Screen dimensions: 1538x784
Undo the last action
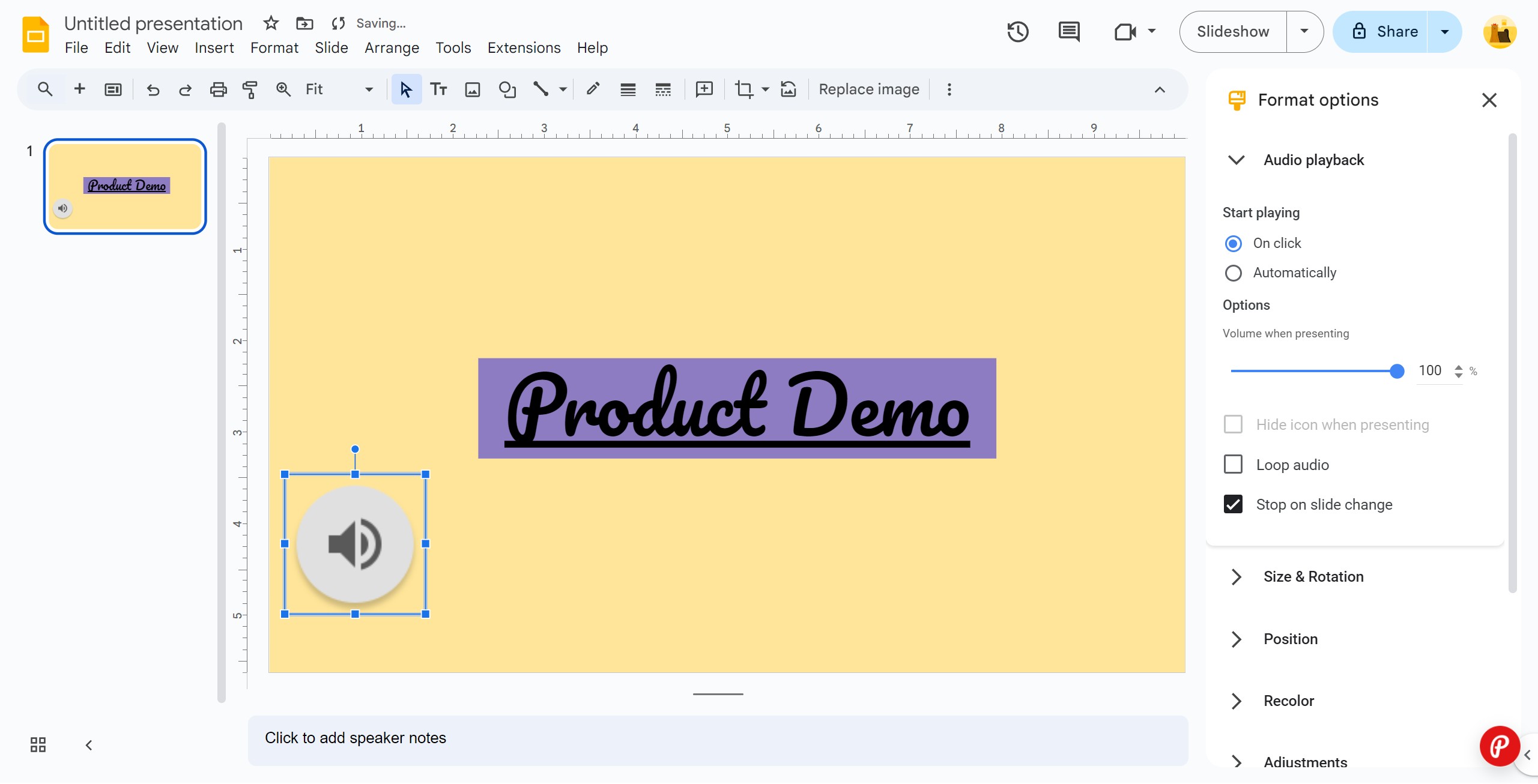click(x=153, y=90)
